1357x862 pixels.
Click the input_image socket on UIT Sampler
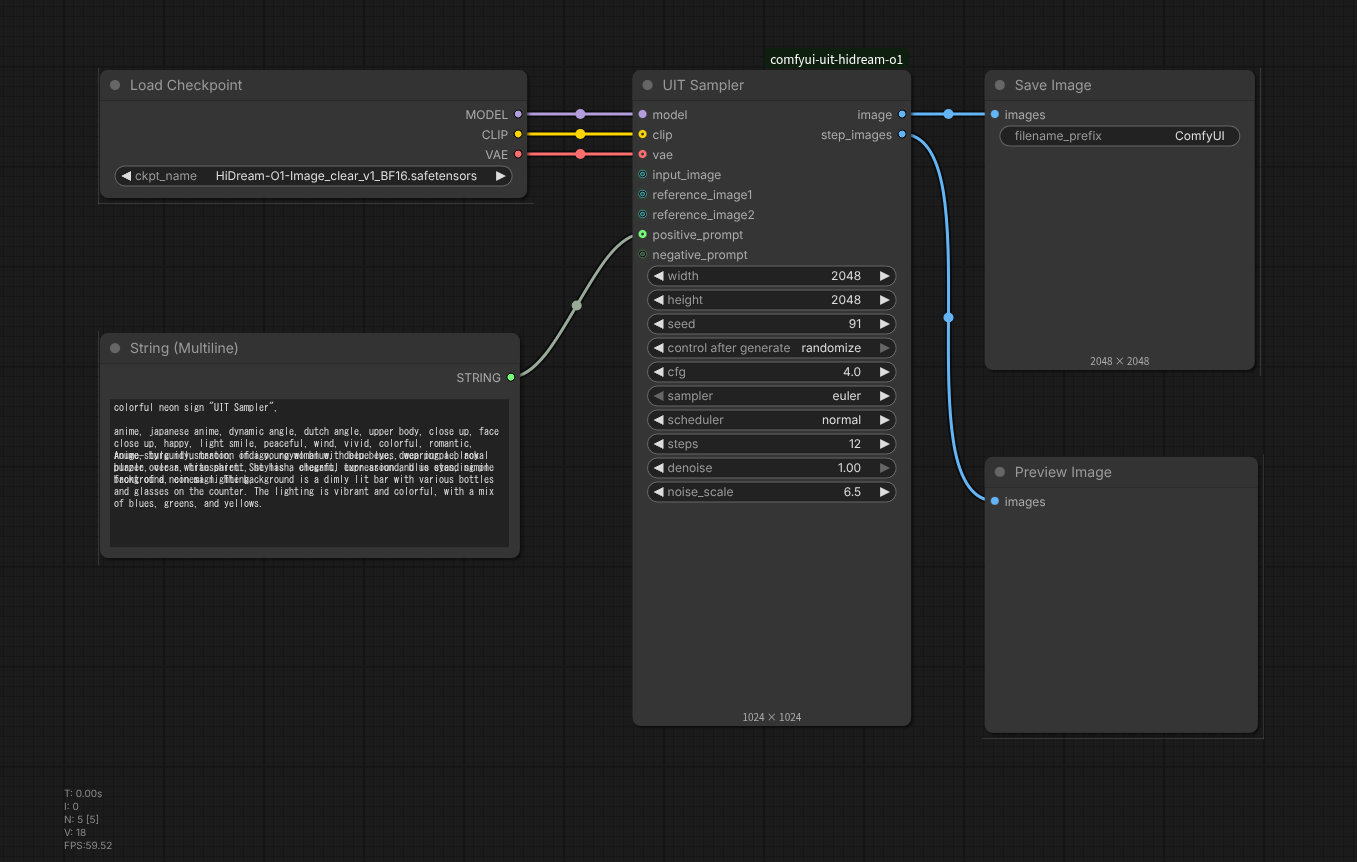tap(642, 175)
